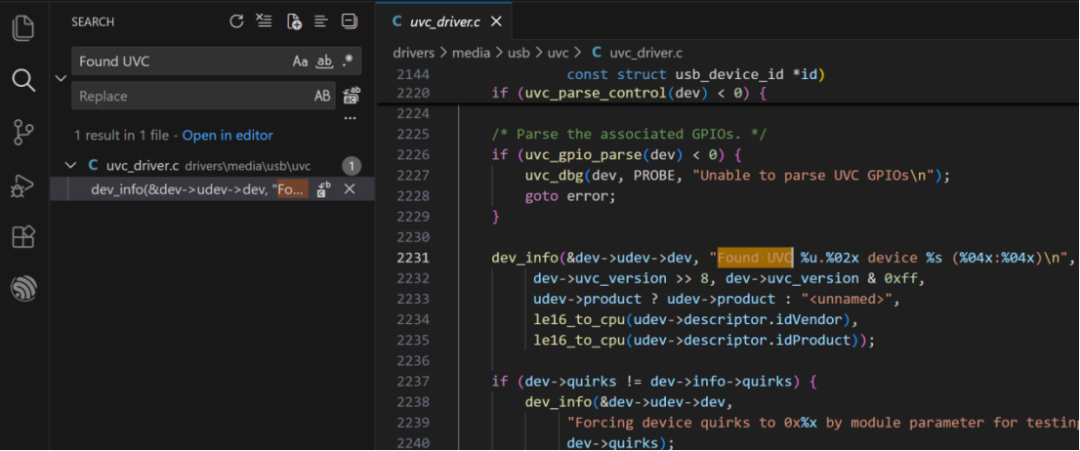This screenshot has height=451, width=1080.
Task: Switch results to view as tree
Action: [x=320, y=21]
